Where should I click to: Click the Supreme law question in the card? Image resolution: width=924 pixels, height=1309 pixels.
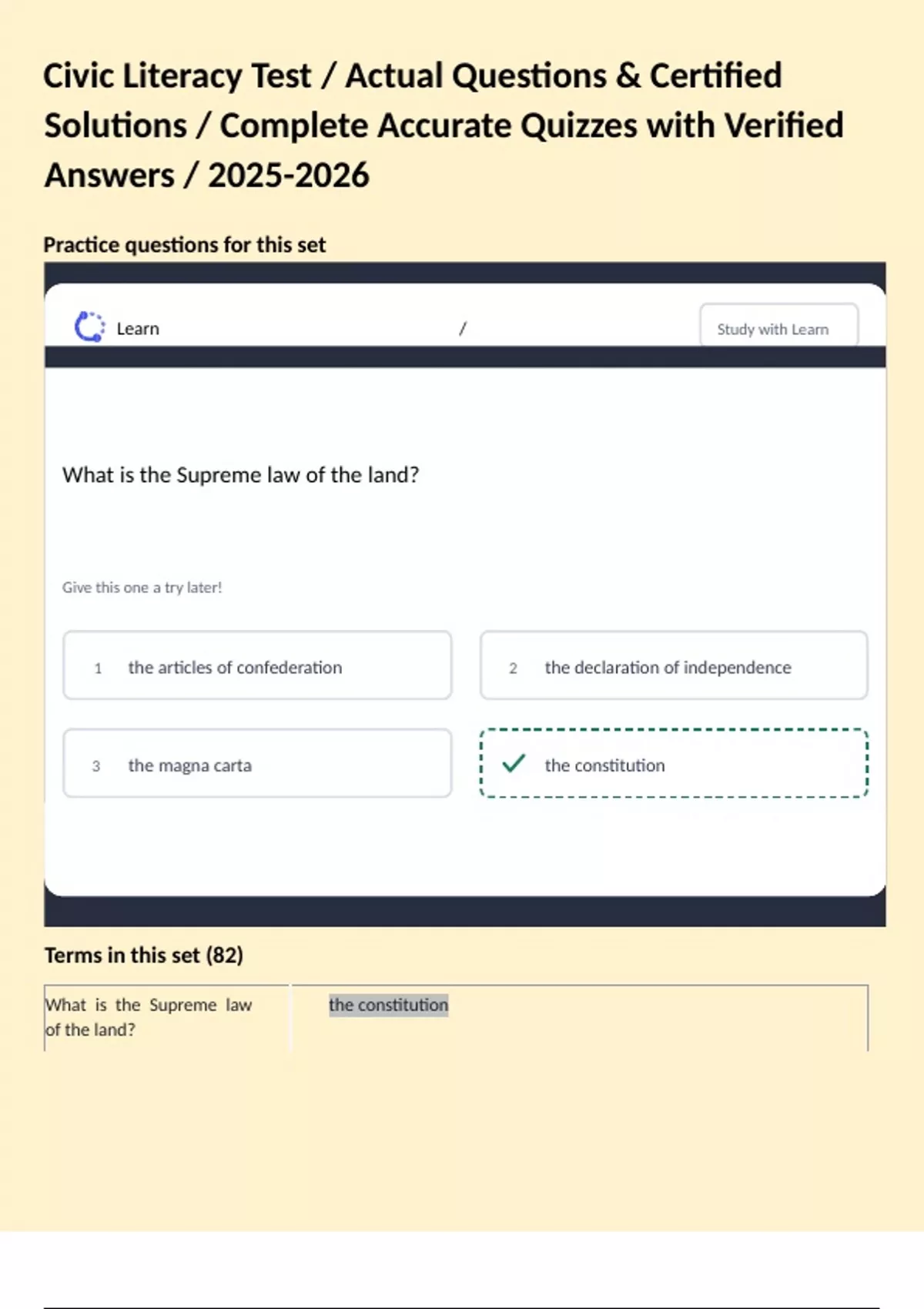[x=240, y=475]
